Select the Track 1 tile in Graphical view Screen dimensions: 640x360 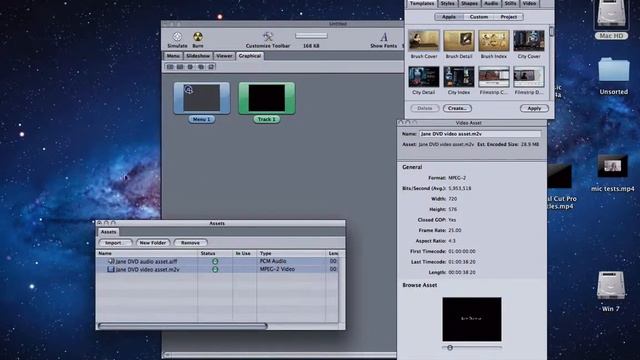[267, 98]
